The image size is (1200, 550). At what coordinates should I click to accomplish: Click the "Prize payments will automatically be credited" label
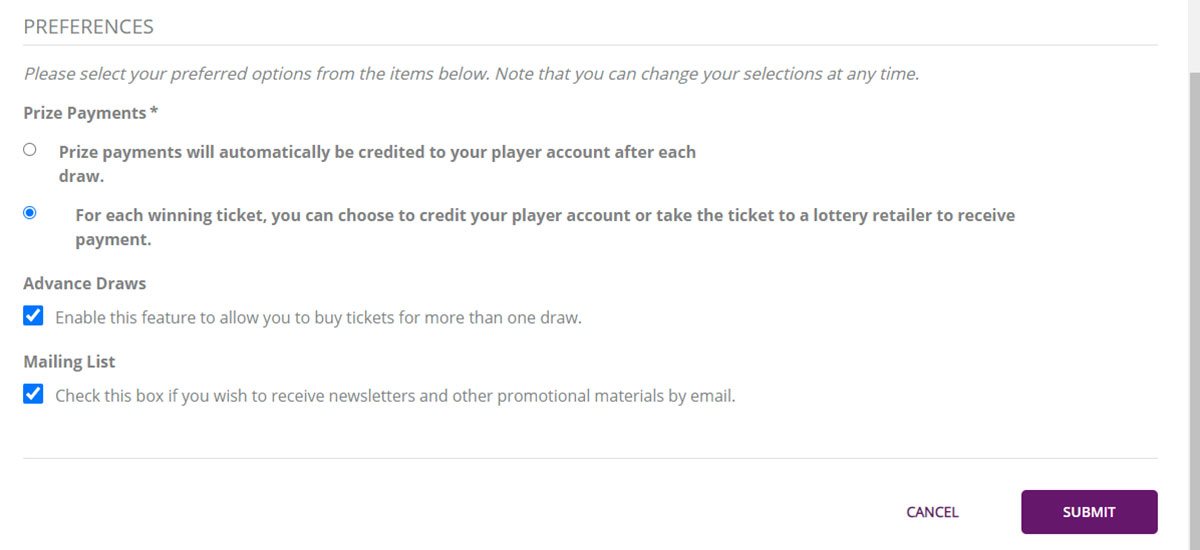(x=377, y=152)
